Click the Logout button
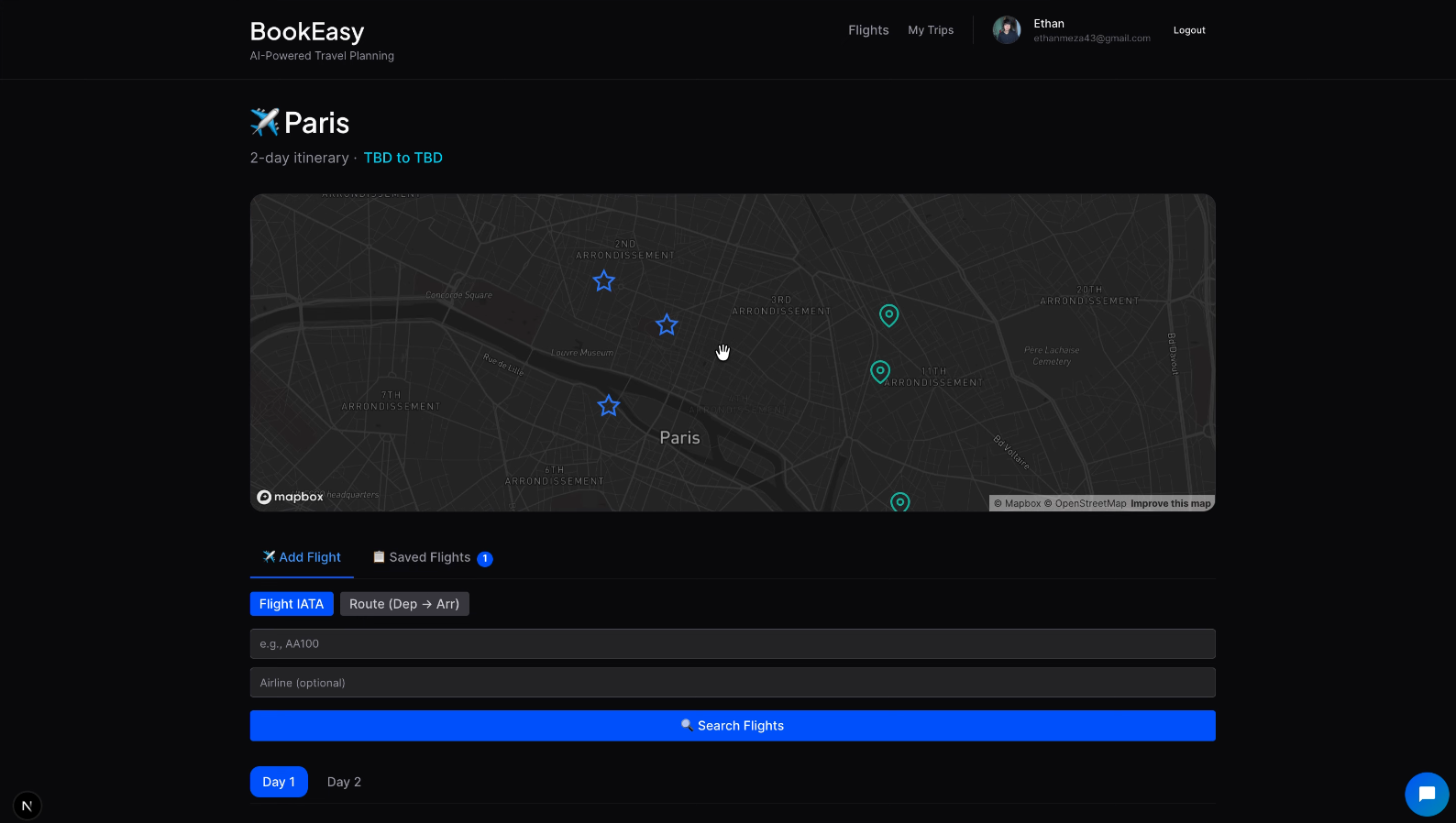This screenshot has height=823, width=1456. 1189,30
